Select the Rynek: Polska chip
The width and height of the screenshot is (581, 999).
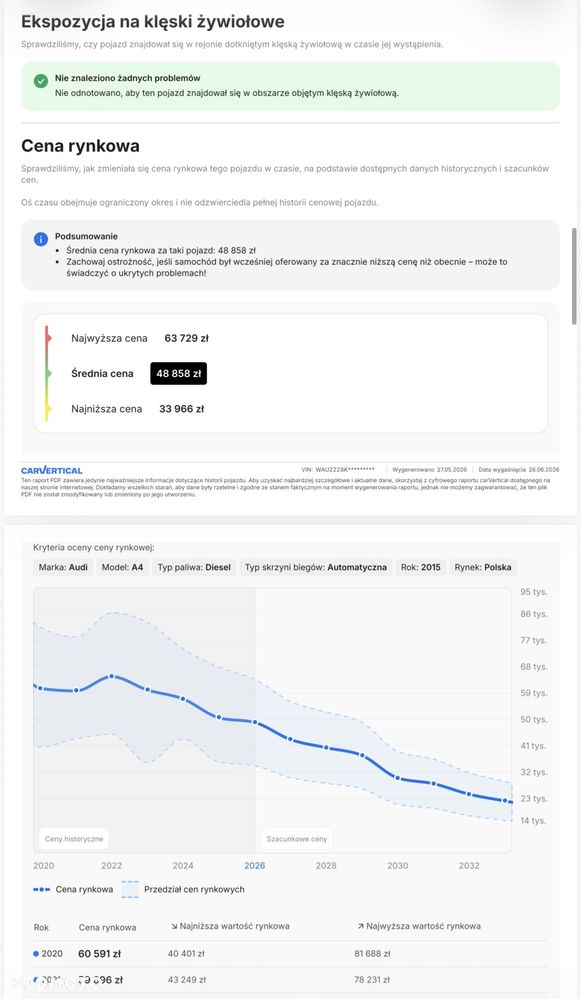[483, 567]
